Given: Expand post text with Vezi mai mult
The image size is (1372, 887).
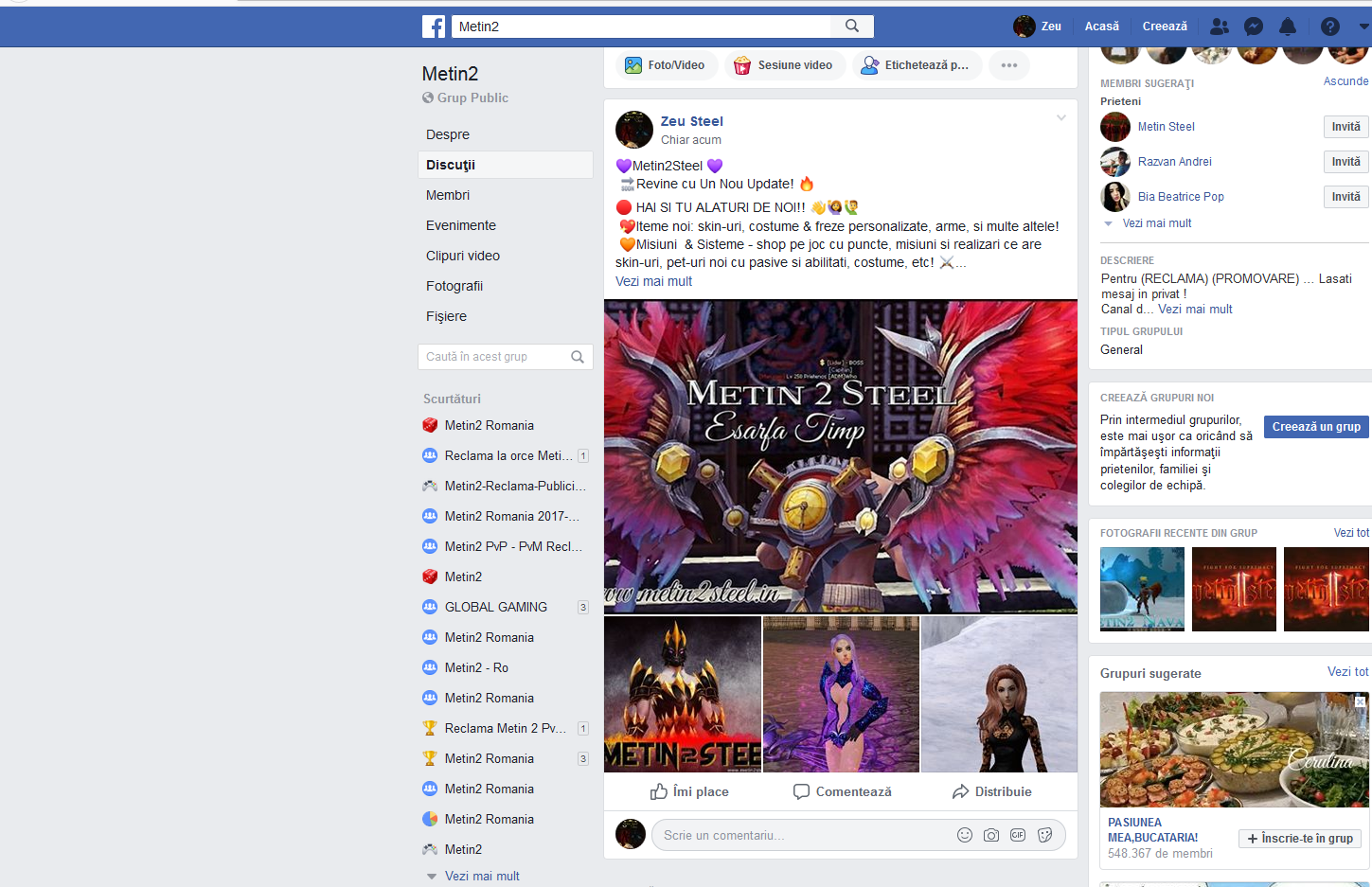Looking at the screenshot, I should pyautogui.click(x=653, y=281).
